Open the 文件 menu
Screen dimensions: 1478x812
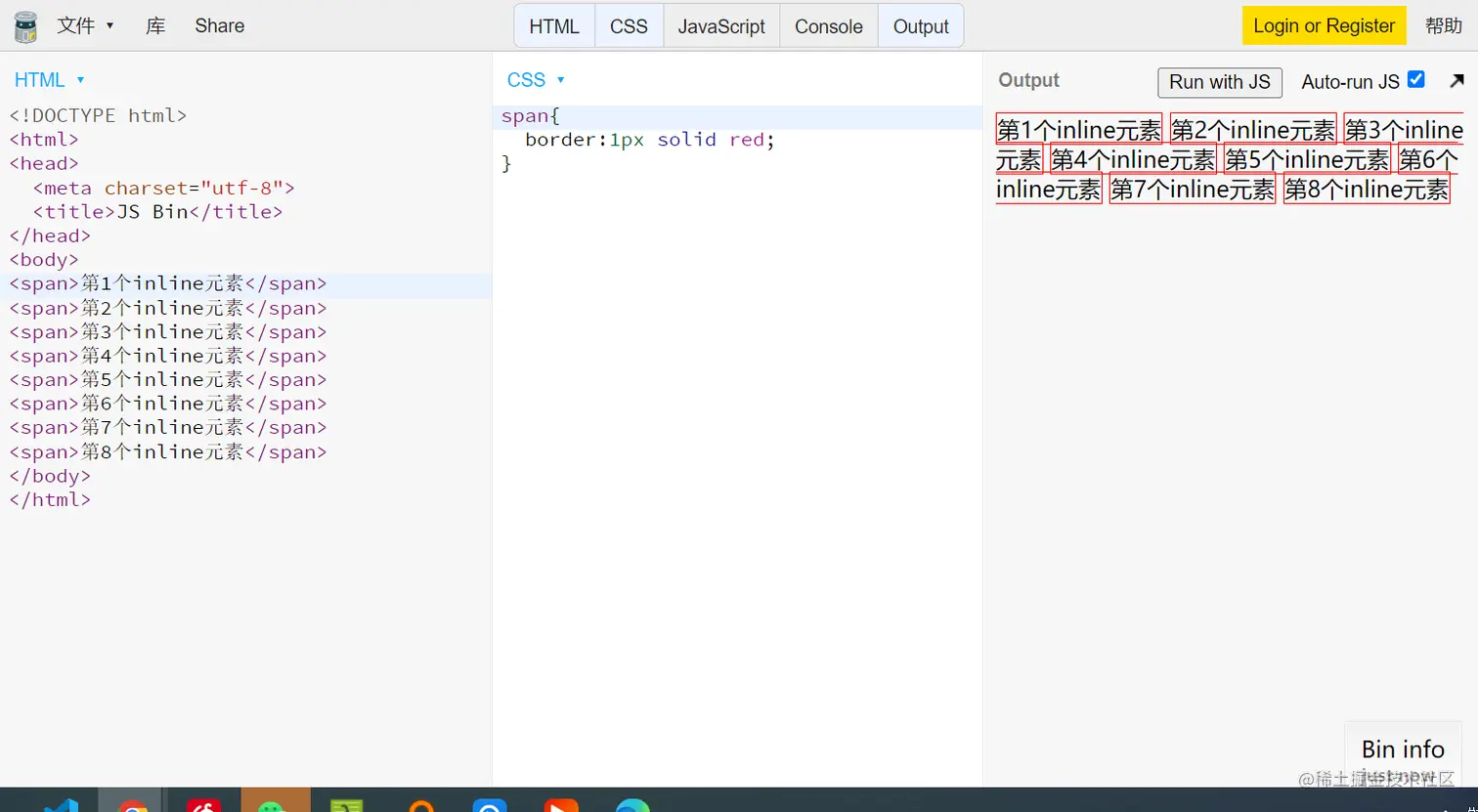[x=85, y=25]
